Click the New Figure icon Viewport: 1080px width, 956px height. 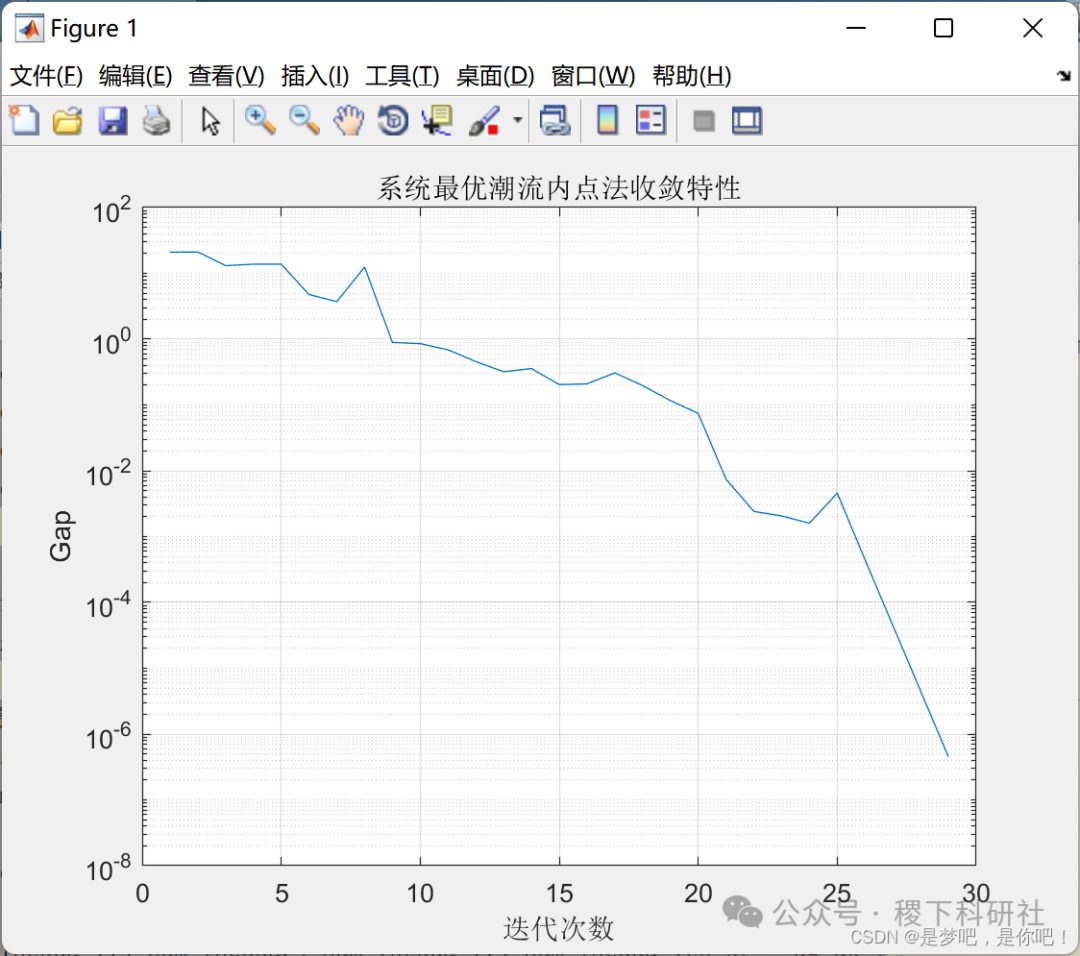pyautogui.click(x=24, y=121)
